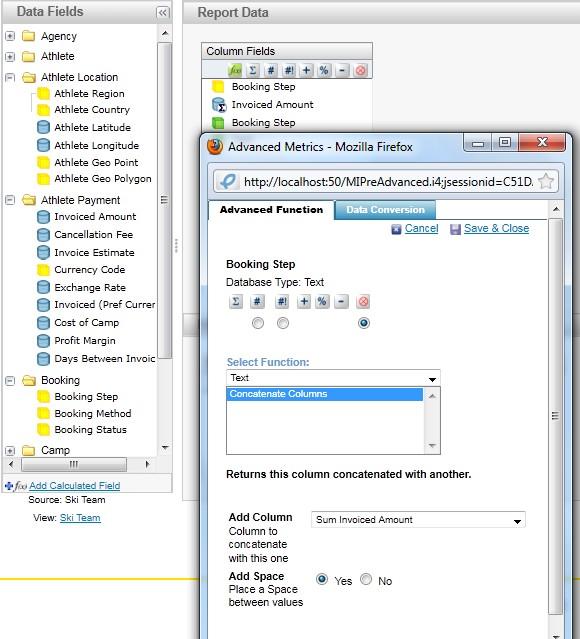The height and width of the screenshot is (639, 580).
Task: Click the fx function icon in Column Fields toolbar
Action: tap(235, 71)
